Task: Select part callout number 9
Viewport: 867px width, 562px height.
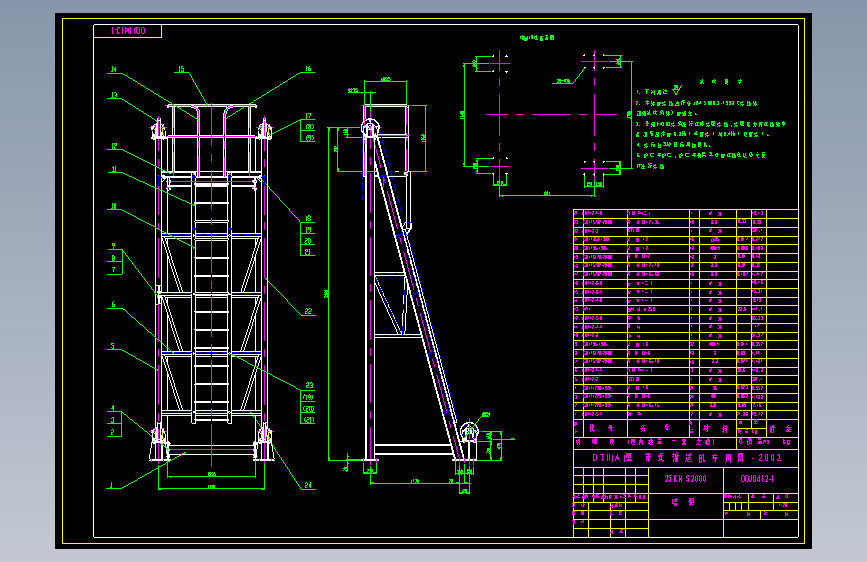Action: pyautogui.click(x=113, y=246)
